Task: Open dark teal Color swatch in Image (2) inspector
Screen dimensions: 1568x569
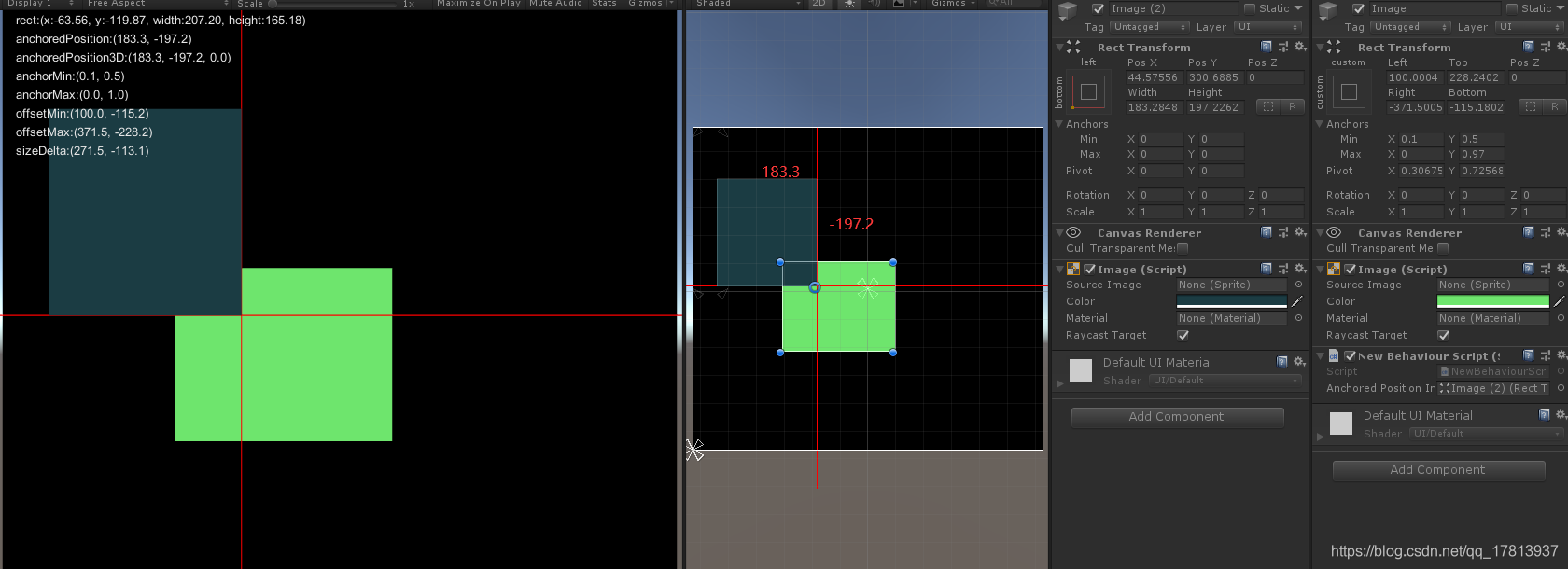Action: tap(1232, 301)
